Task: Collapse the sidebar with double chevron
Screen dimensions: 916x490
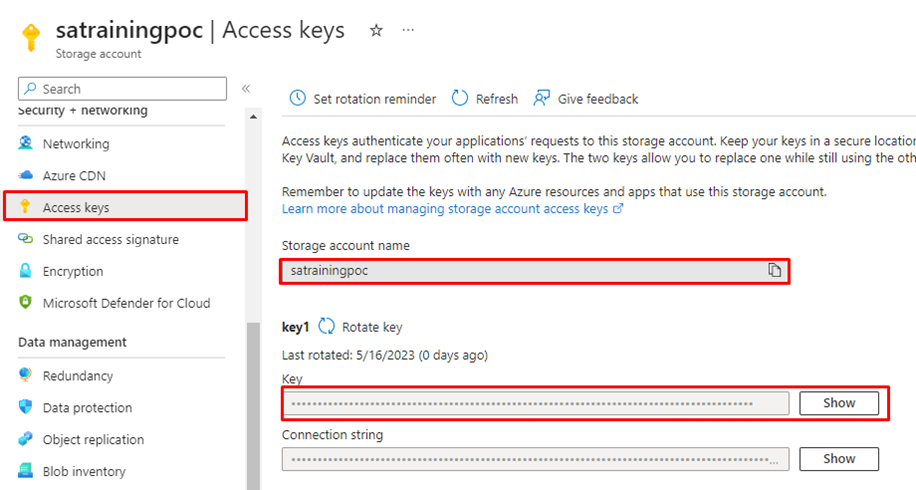Action: [x=246, y=89]
